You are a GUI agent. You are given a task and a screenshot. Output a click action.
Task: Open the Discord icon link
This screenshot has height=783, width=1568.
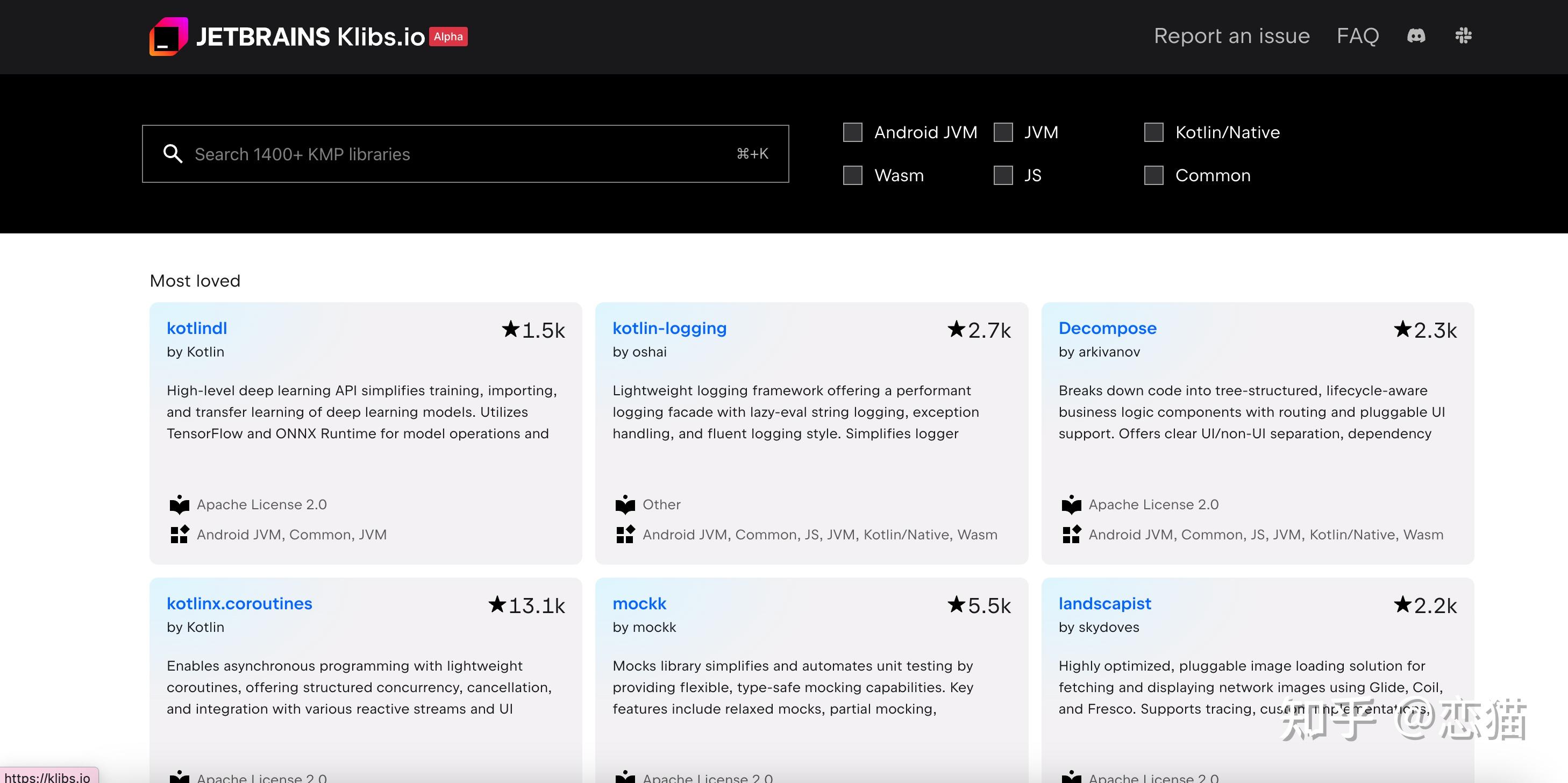tap(1416, 36)
